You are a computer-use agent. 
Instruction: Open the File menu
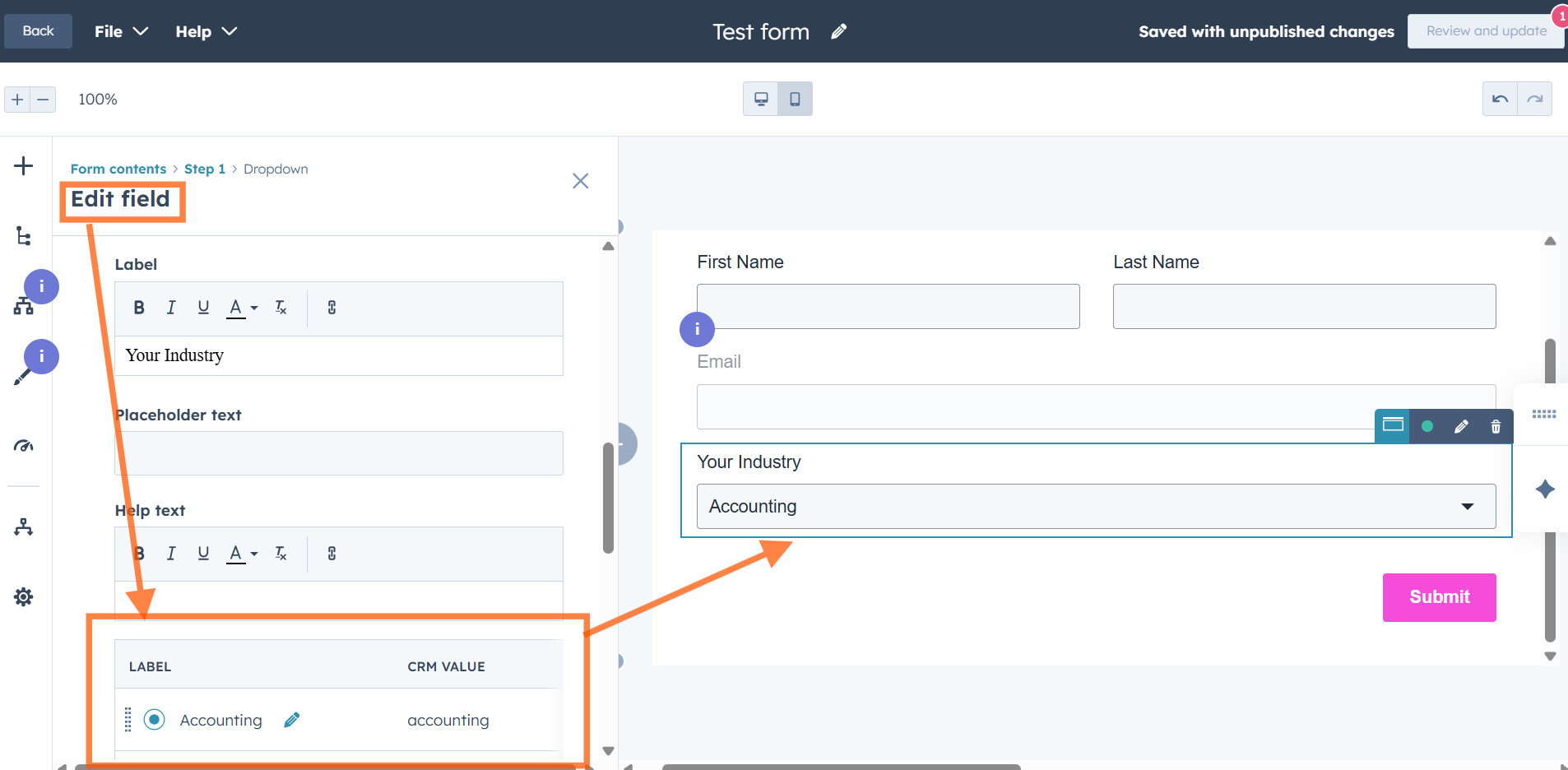[x=121, y=31]
